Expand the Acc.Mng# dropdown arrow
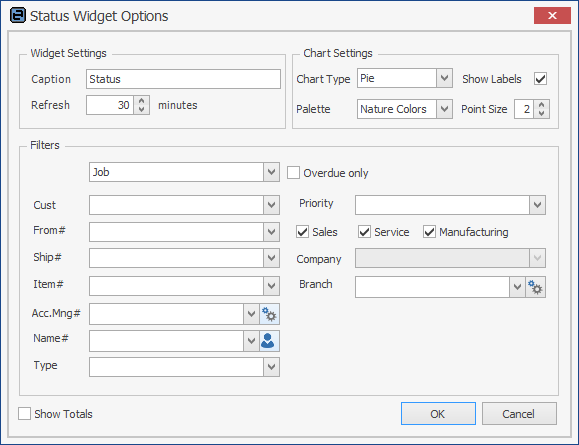This screenshot has width=579, height=445. coord(251,314)
